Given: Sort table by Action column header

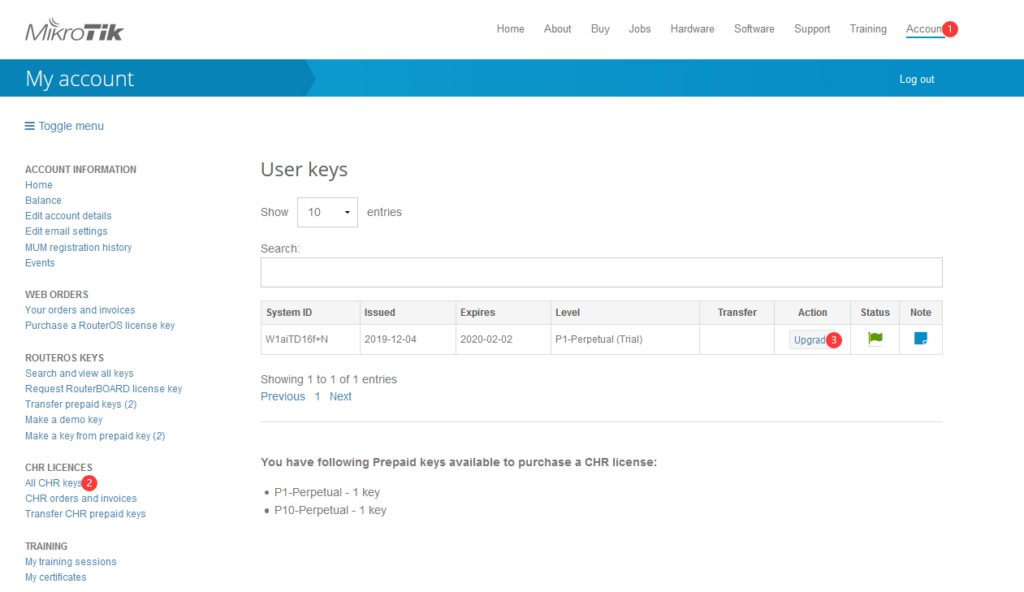Looking at the screenshot, I should coord(812,312).
